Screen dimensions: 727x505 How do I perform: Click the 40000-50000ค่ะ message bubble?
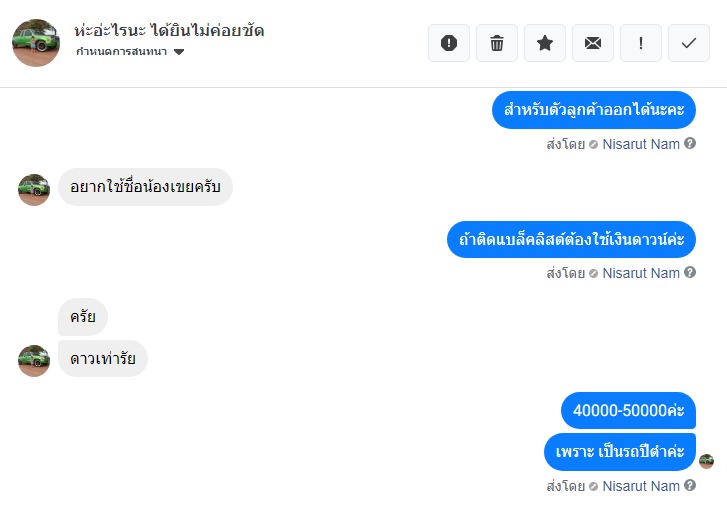(628, 411)
